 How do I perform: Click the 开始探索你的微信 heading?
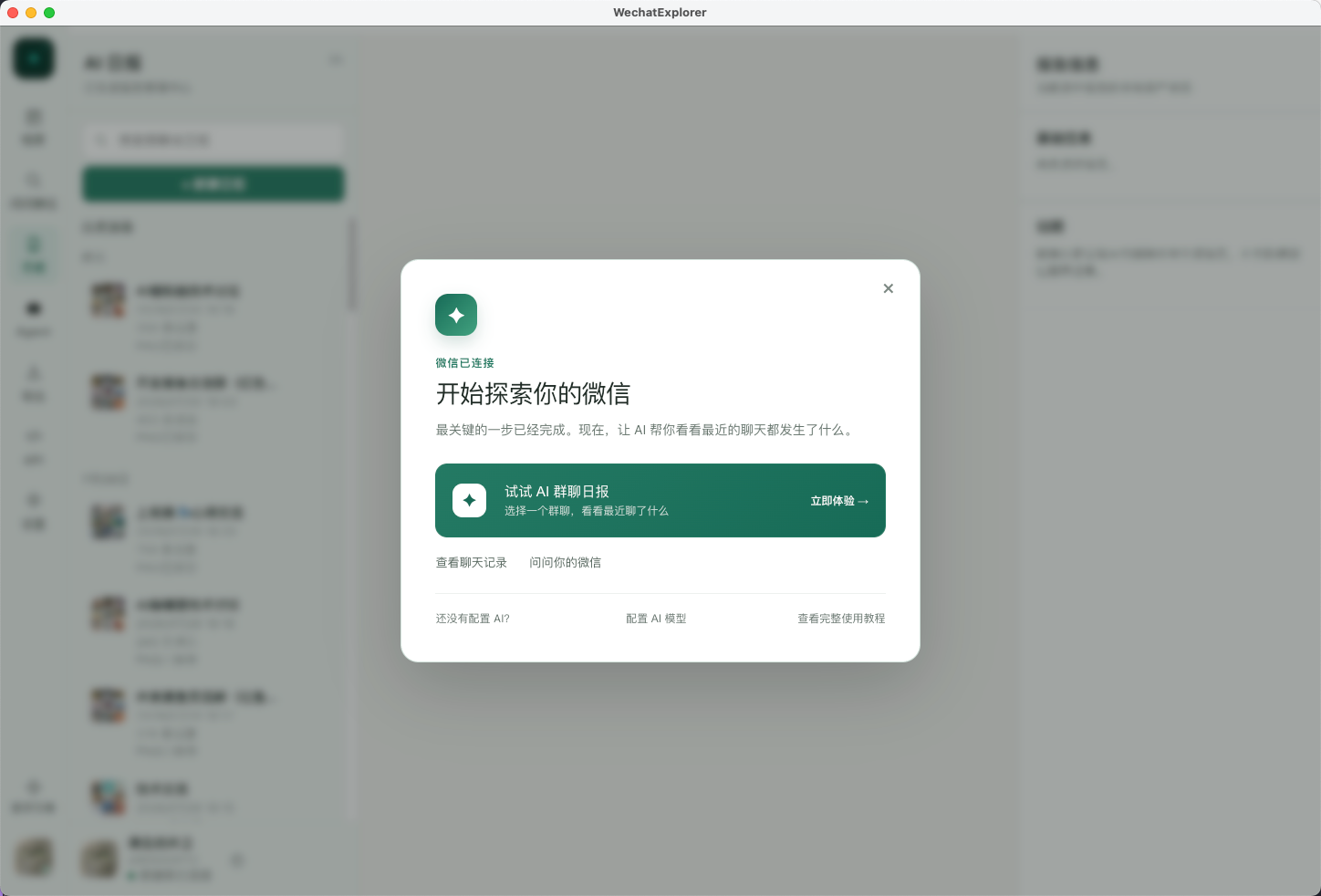(x=533, y=394)
